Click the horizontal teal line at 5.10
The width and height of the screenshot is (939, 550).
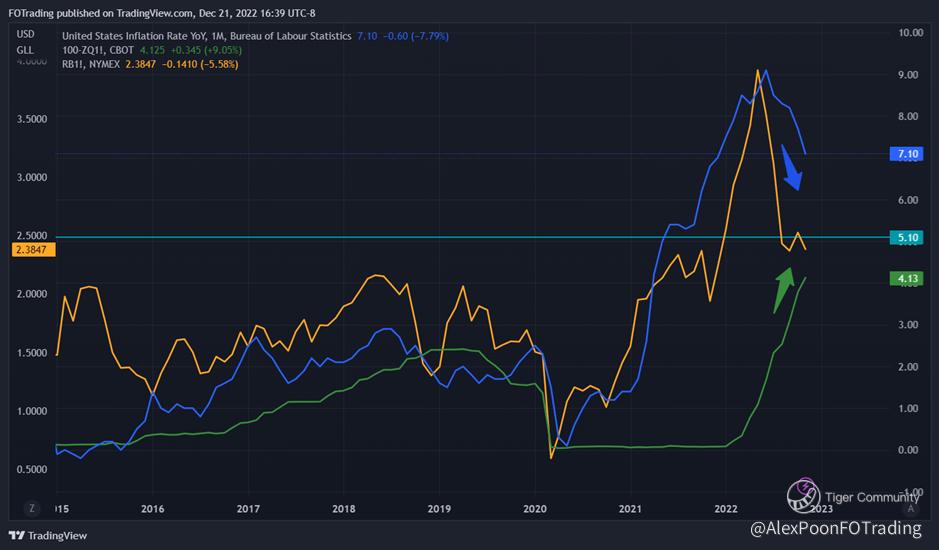coord(300,237)
